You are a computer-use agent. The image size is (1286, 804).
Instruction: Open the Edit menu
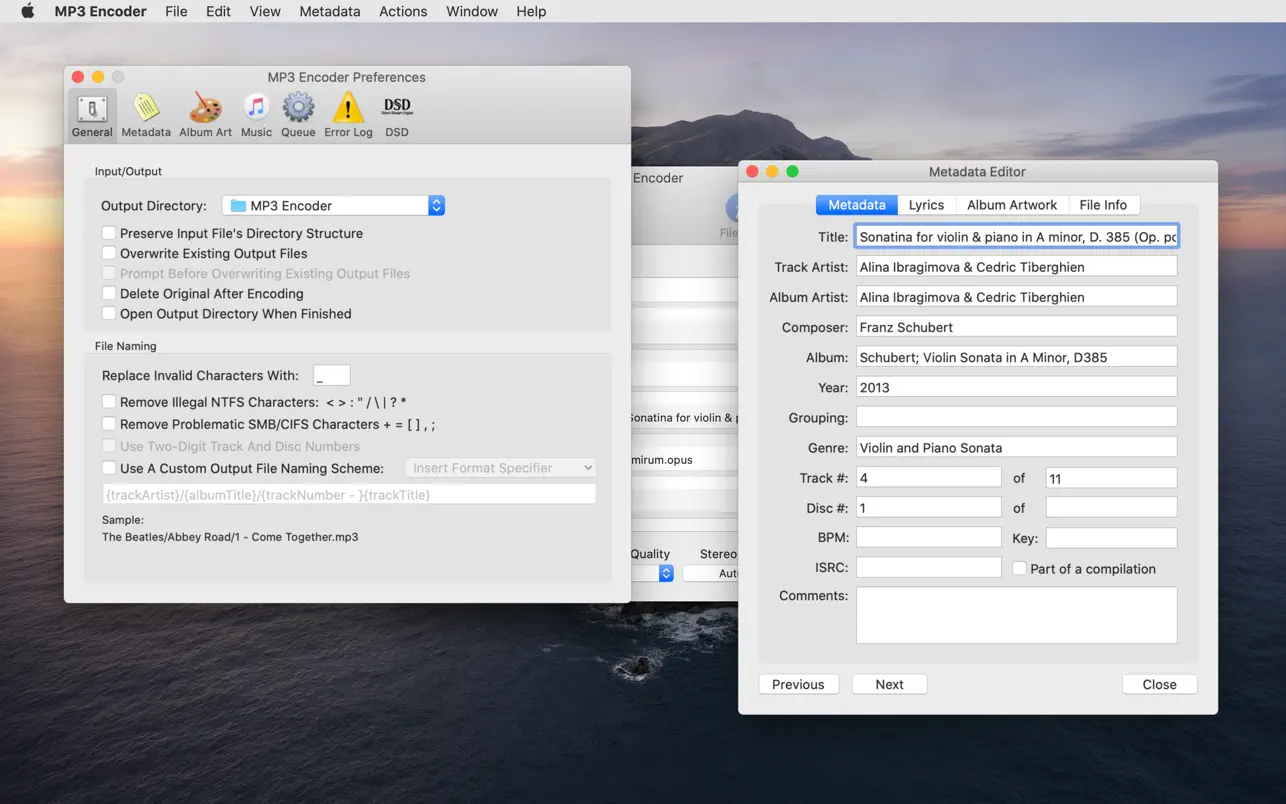(218, 11)
